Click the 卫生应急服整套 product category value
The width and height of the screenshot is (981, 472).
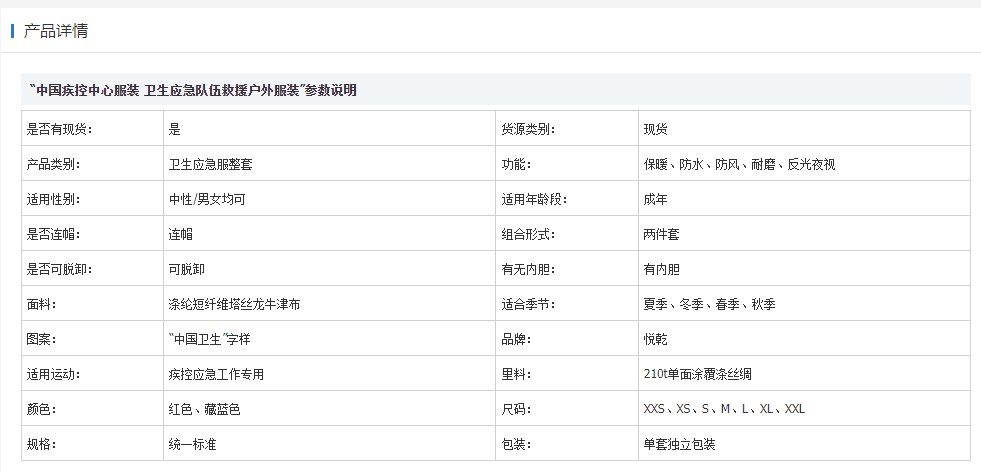[211, 165]
